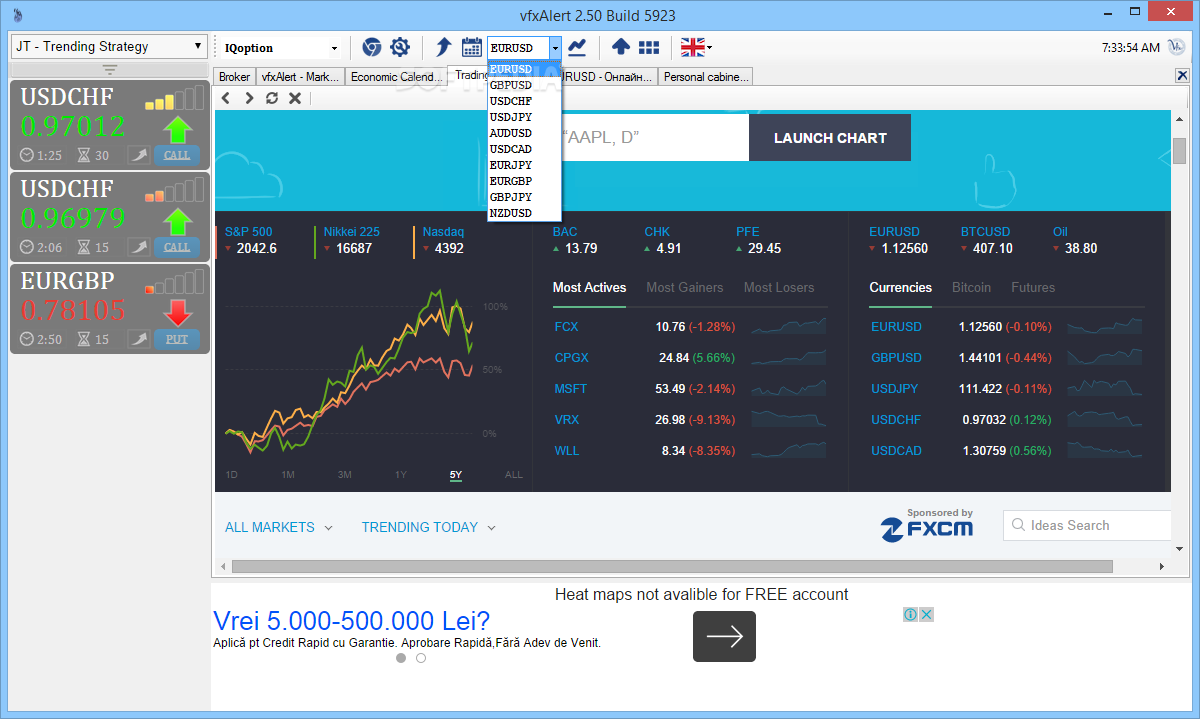Switch to the Futures tab
This screenshot has height=719, width=1200.
(1033, 287)
